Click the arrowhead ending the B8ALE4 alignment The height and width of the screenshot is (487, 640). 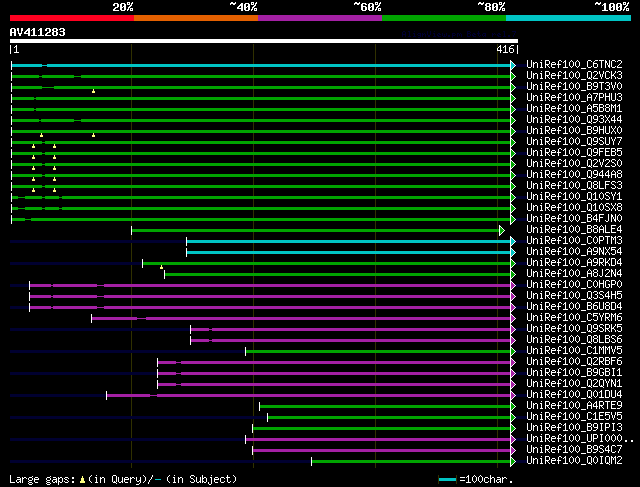coord(502,231)
